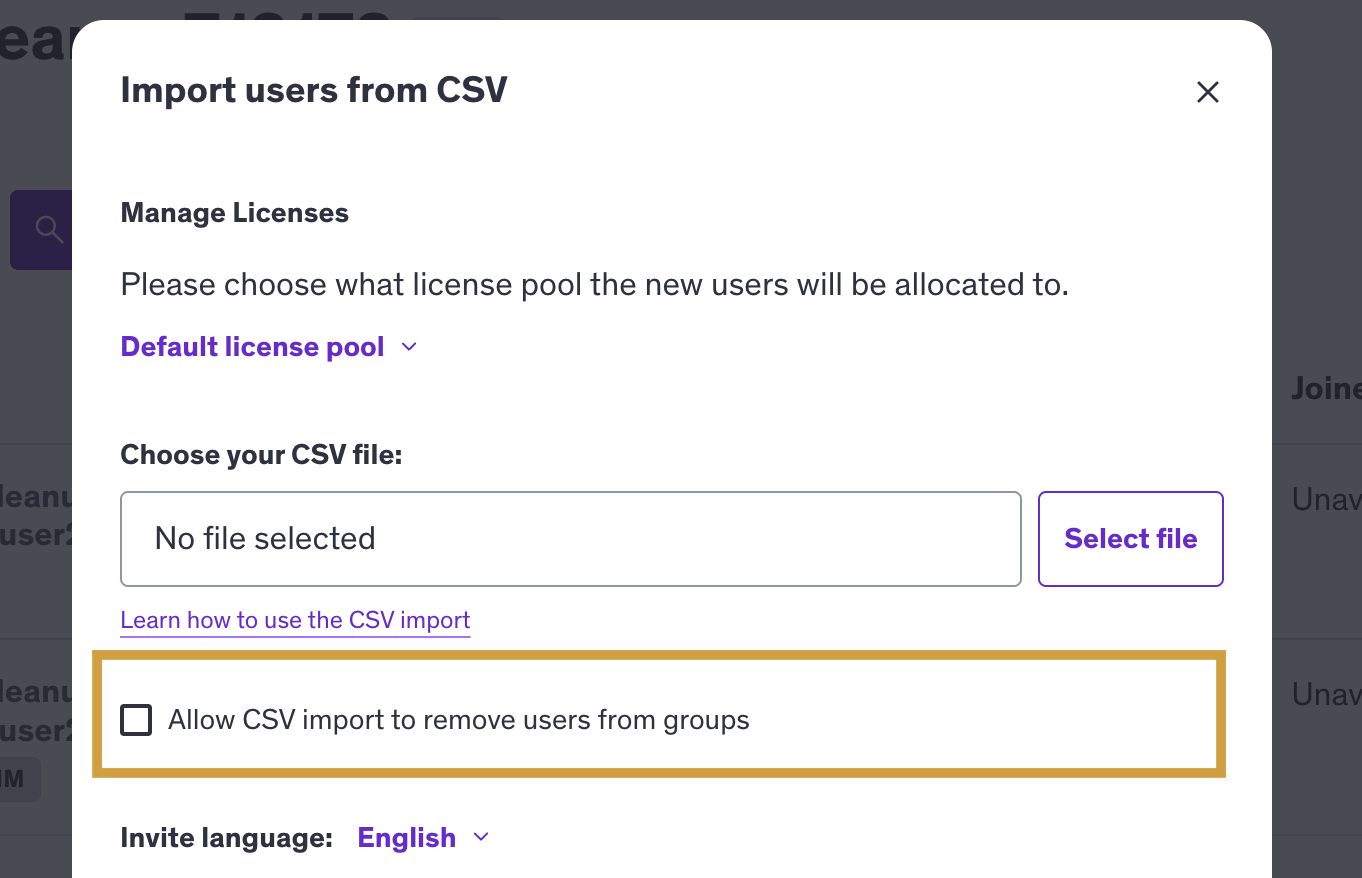
Task: Click the chevron beside Default license pool
Action: 408,347
